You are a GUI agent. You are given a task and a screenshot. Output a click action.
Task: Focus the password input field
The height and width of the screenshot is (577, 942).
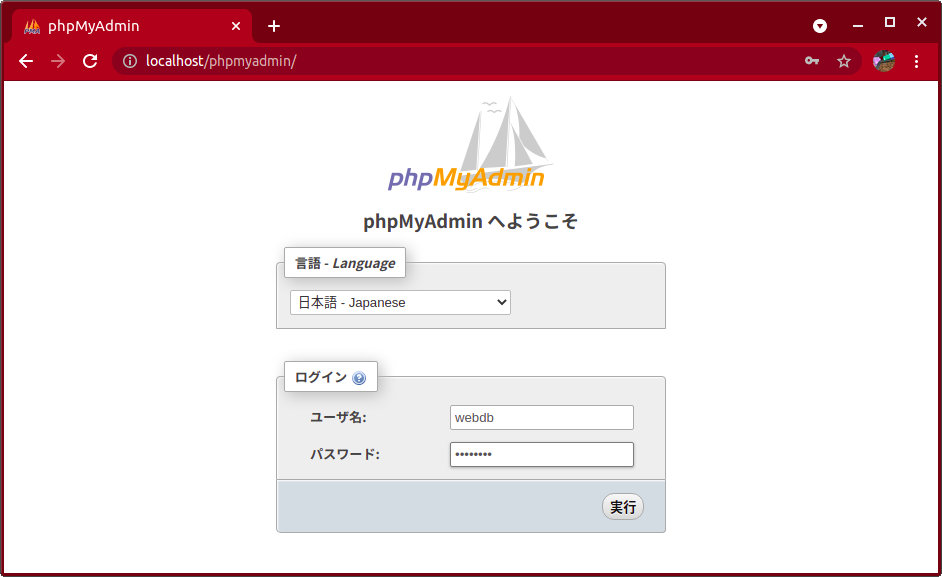(x=541, y=454)
